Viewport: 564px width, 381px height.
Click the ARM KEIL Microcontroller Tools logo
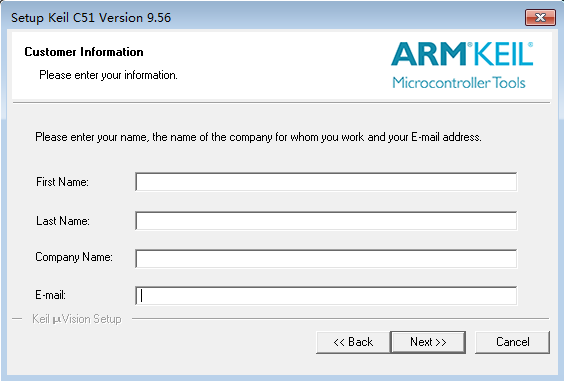coord(462,65)
